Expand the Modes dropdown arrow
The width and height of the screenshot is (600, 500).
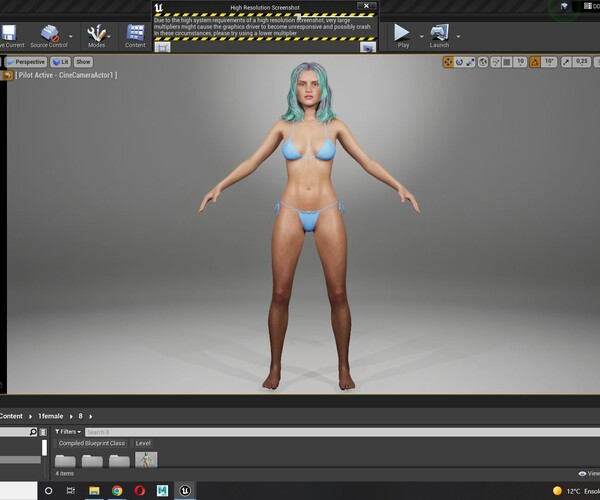click(109, 36)
